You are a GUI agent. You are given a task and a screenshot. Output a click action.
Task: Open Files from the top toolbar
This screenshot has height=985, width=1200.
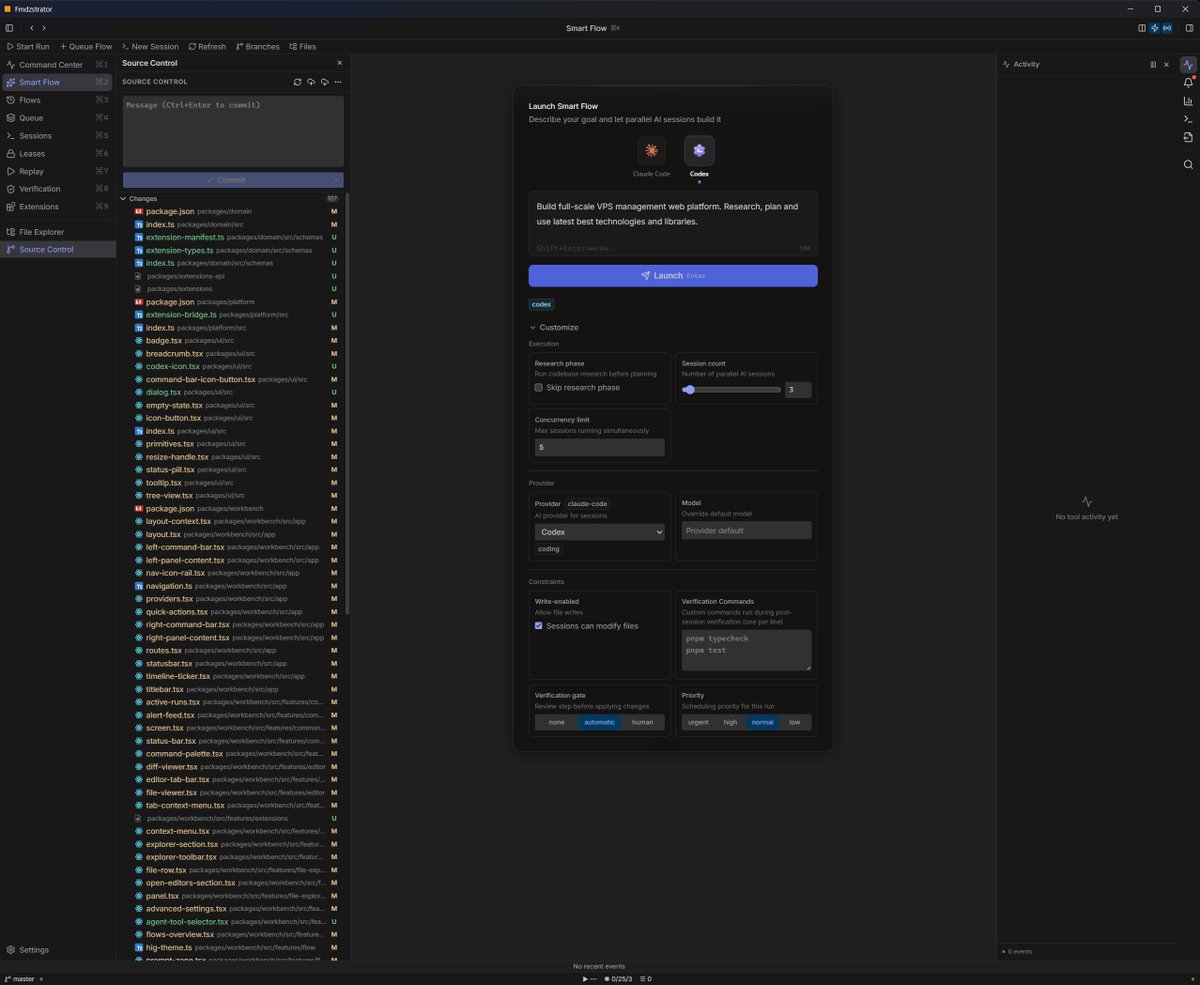[x=303, y=46]
